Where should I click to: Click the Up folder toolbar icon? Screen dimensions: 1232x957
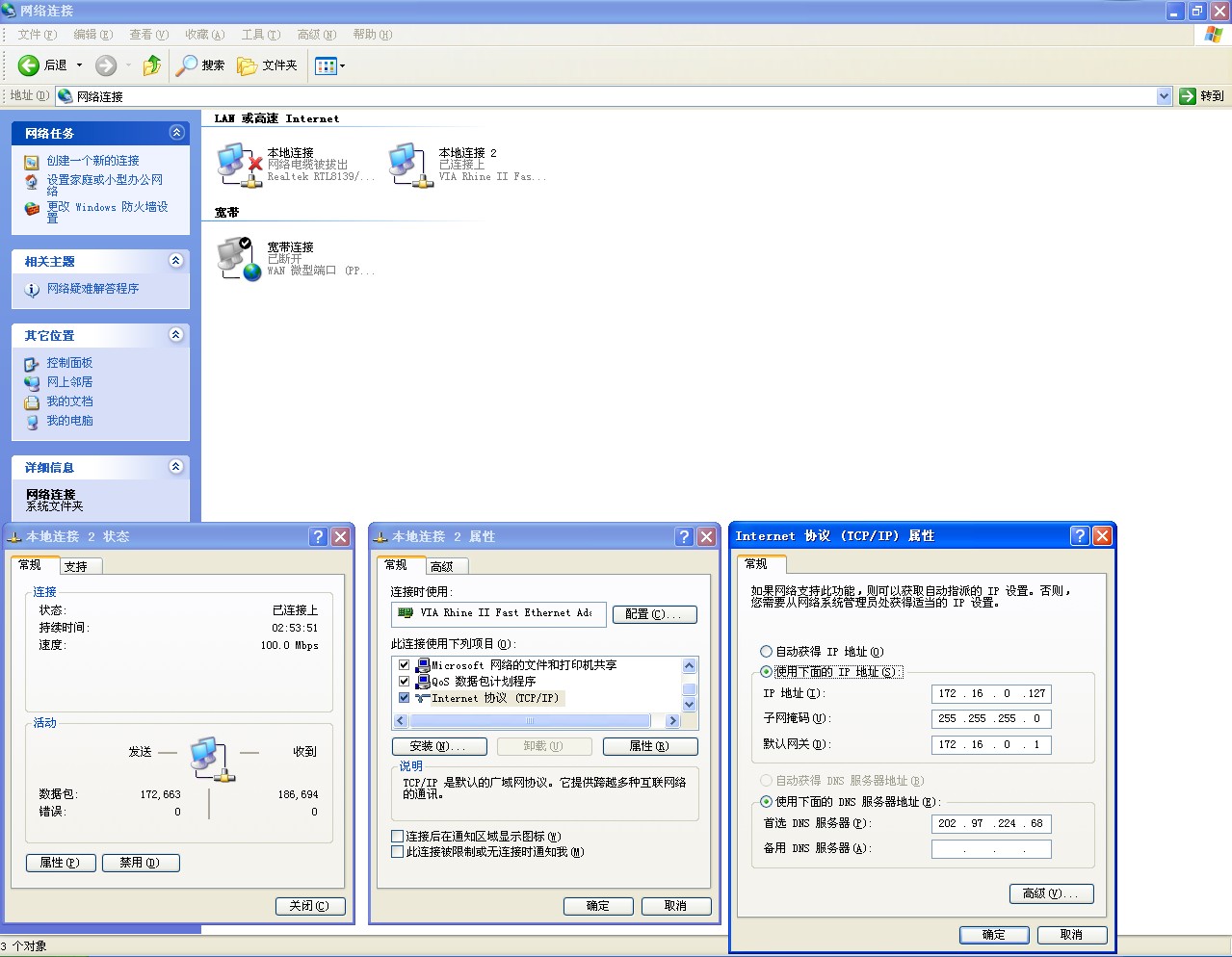[x=151, y=65]
